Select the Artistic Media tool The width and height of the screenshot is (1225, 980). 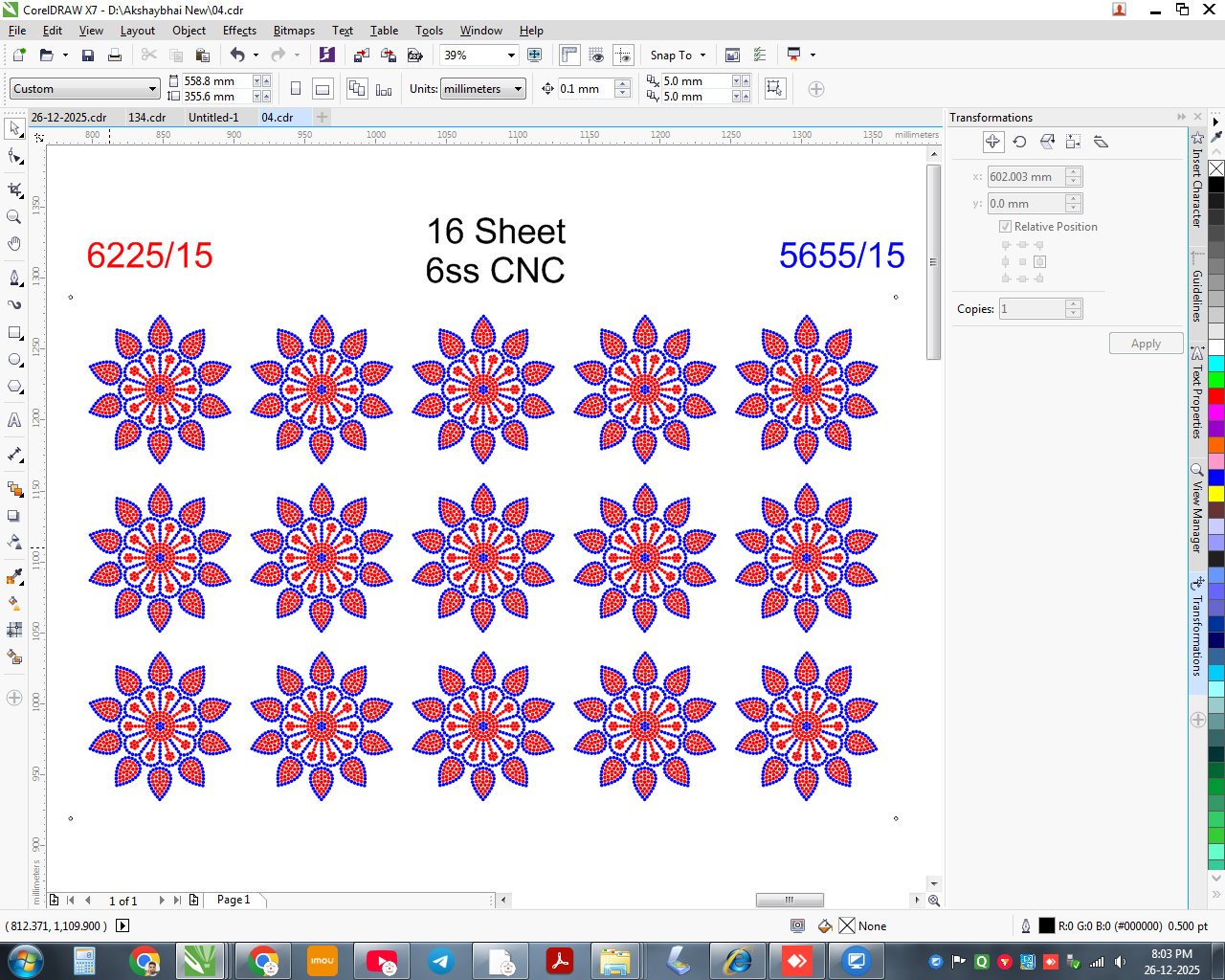coord(14,304)
